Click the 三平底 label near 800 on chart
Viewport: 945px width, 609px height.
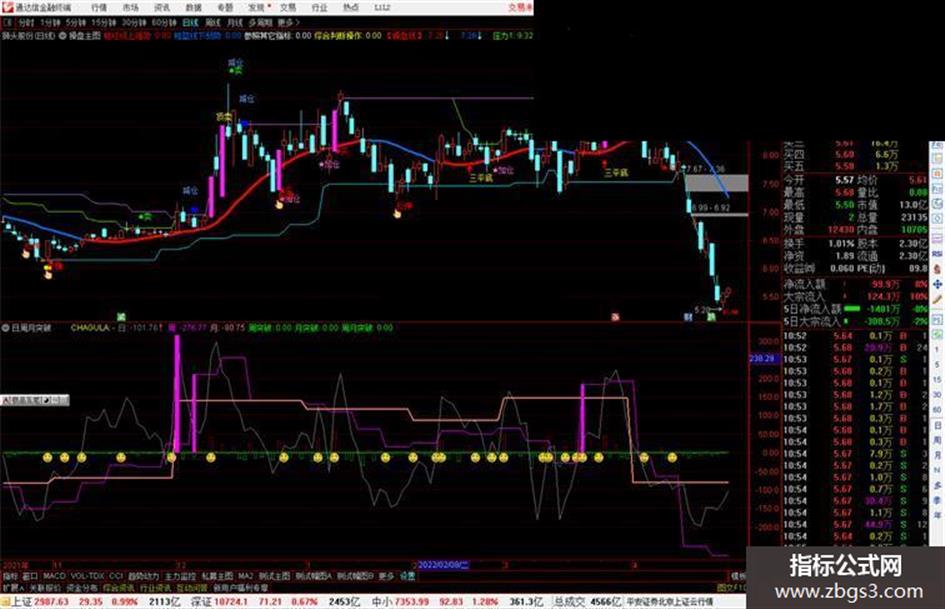point(481,178)
